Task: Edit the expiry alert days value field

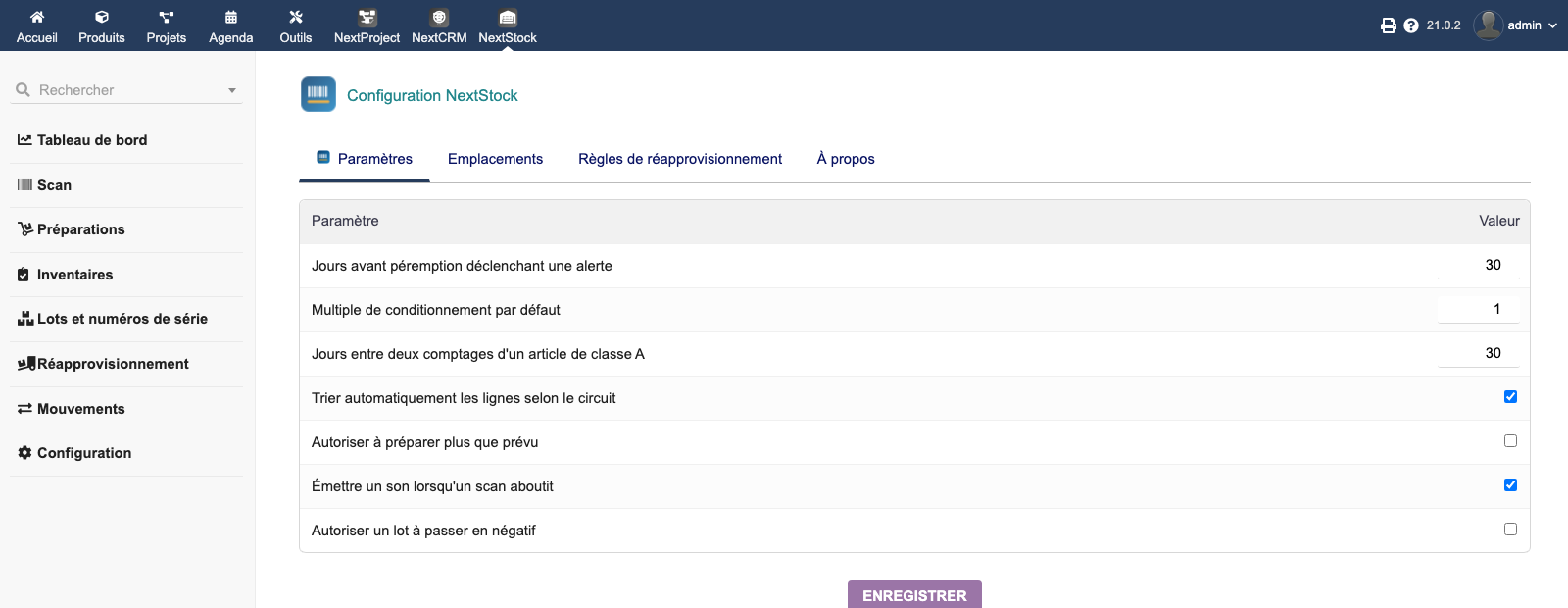Action: pyautogui.click(x=1479, y=265)
